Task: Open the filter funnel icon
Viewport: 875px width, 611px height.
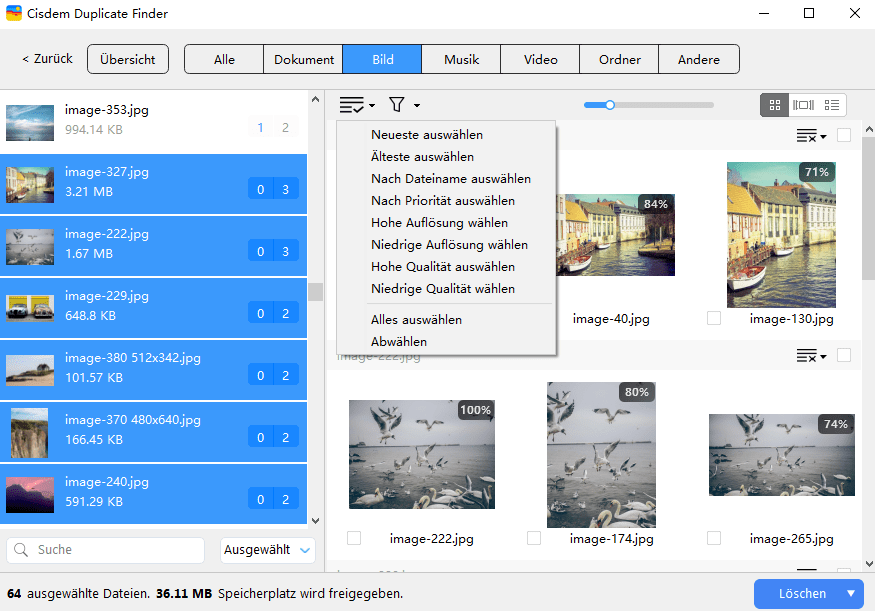Action: (397, 105)
